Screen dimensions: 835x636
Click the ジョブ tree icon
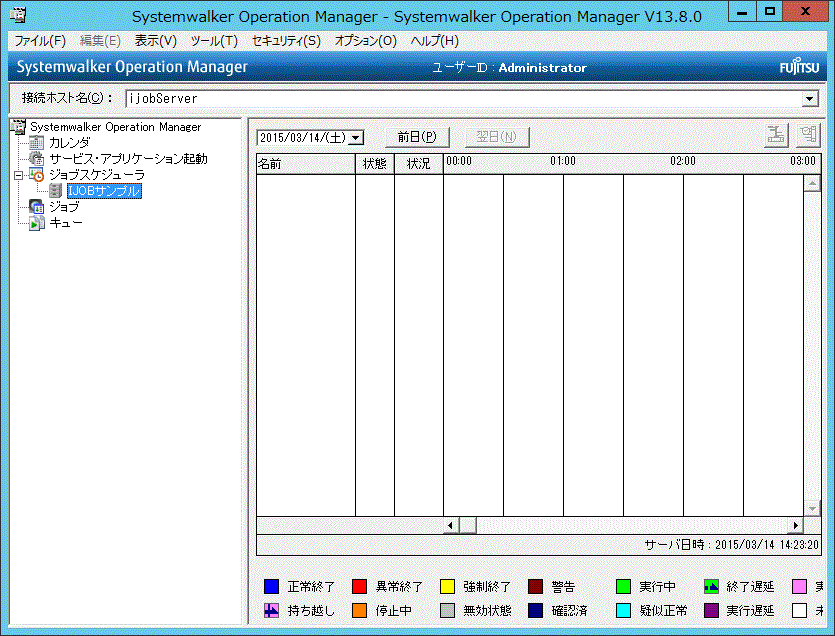tap(37, 207)
